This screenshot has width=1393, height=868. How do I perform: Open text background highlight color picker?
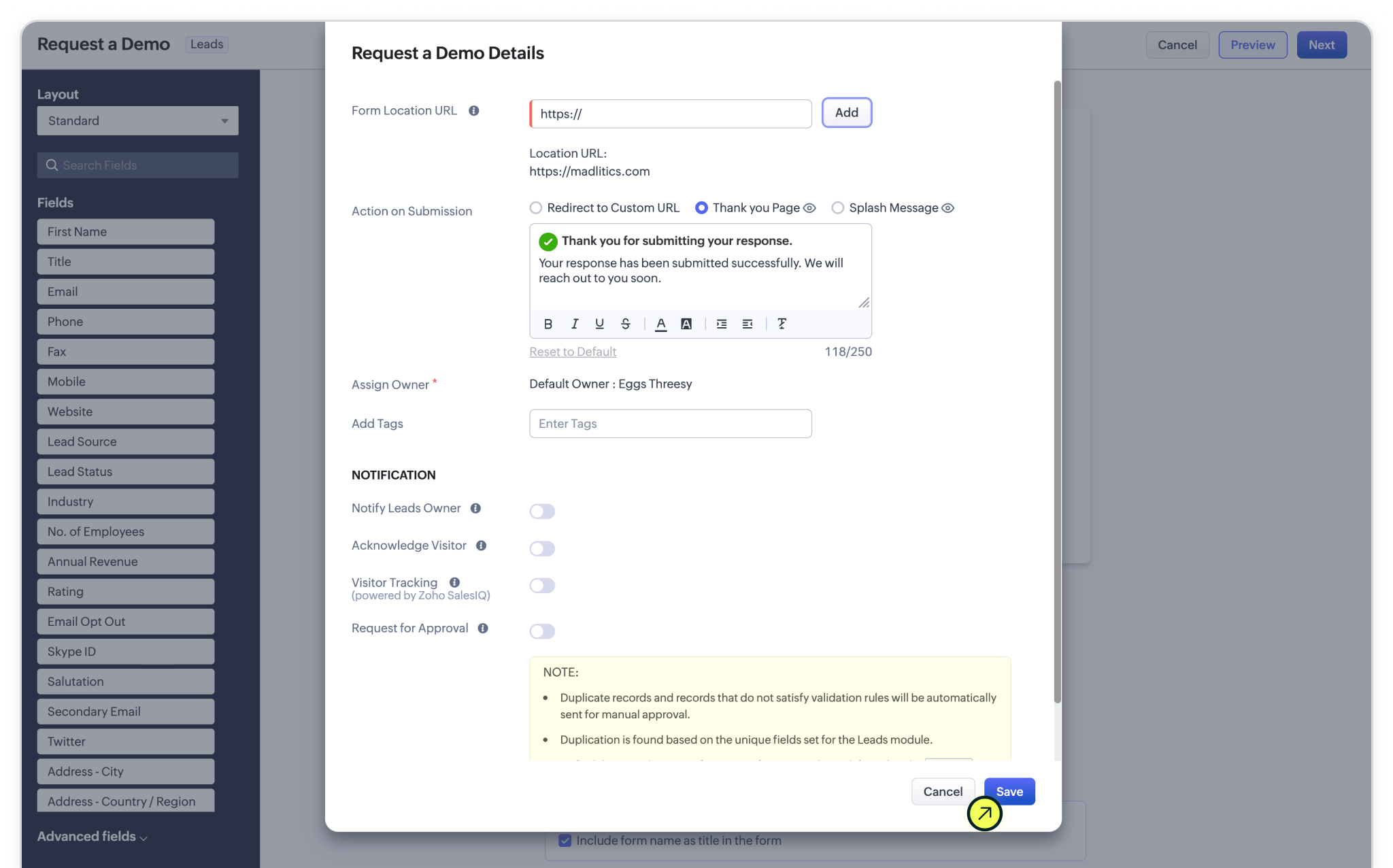[x=686, y=324]
